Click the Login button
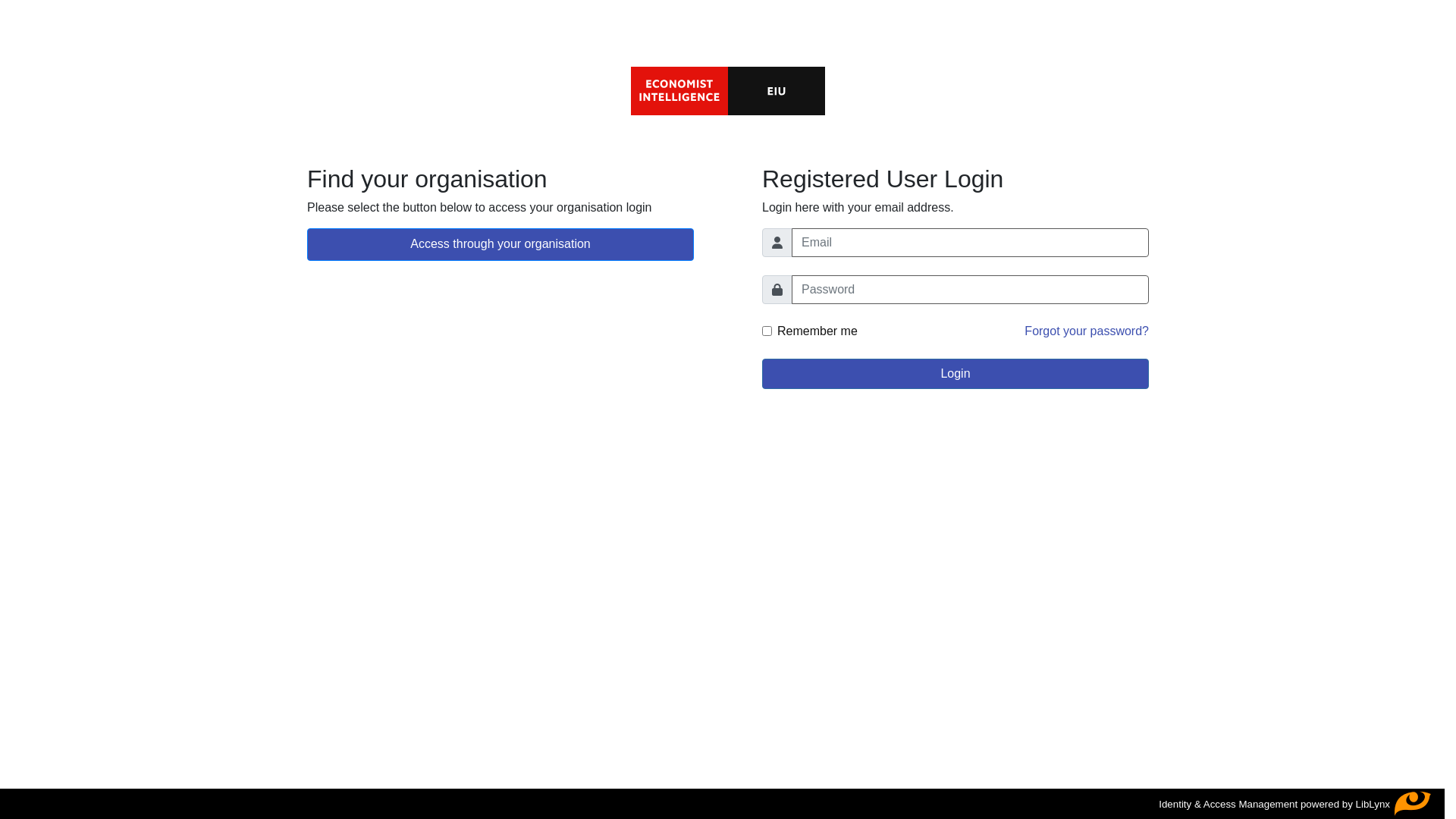 coord(955,374)
